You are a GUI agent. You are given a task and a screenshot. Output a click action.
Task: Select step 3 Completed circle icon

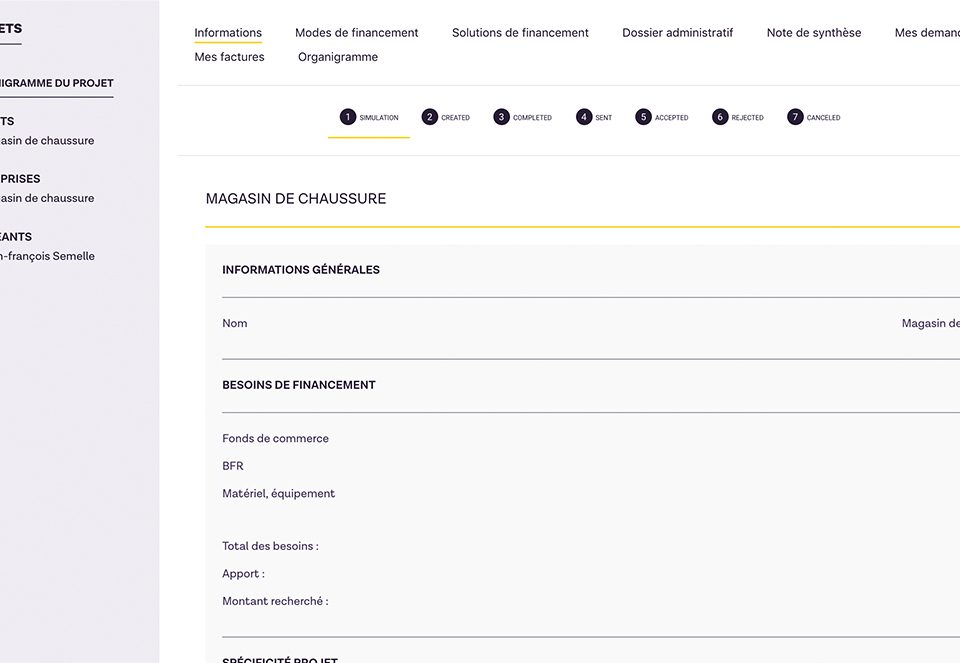point(501,117)
